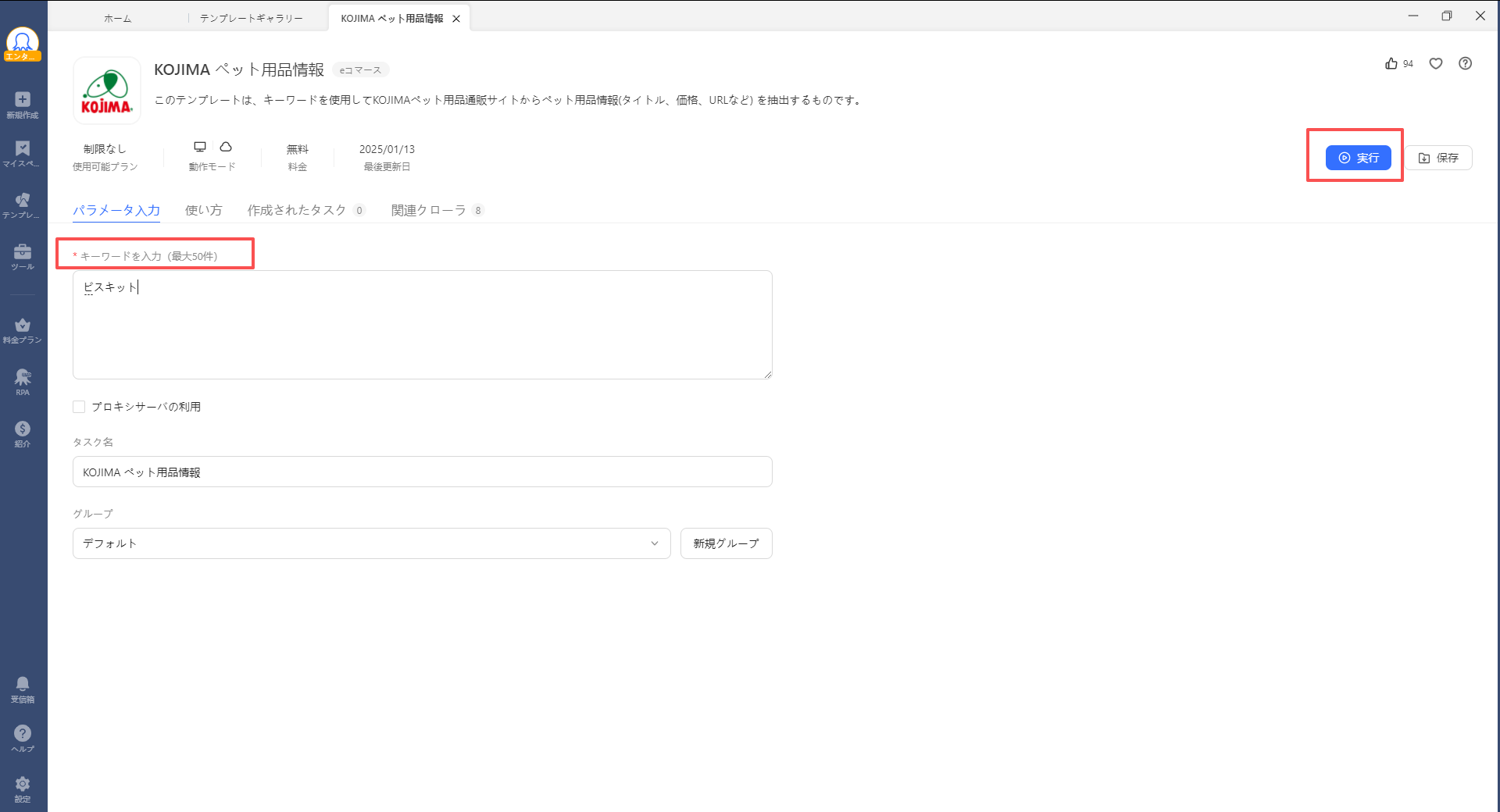
Task: Click the 保存 button
Action: [x=1438, y=158]
